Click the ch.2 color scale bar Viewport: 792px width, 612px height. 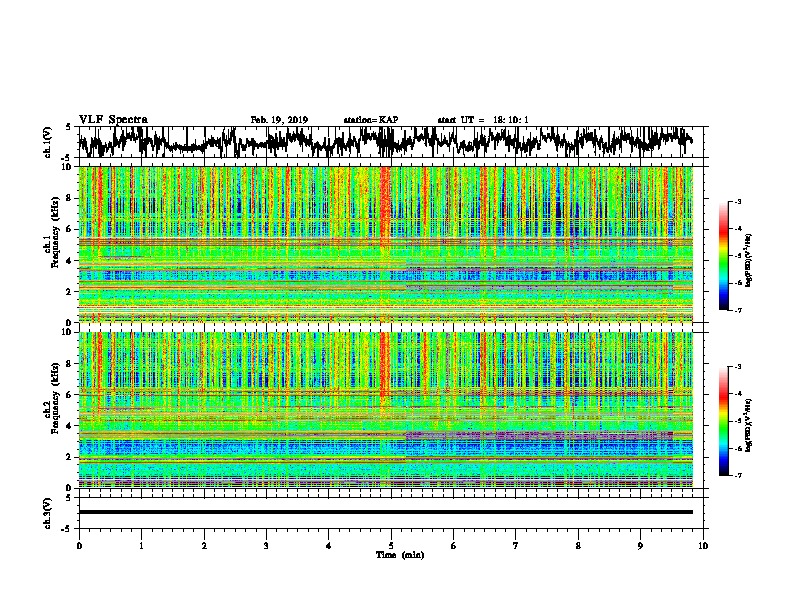click(724, 421)
